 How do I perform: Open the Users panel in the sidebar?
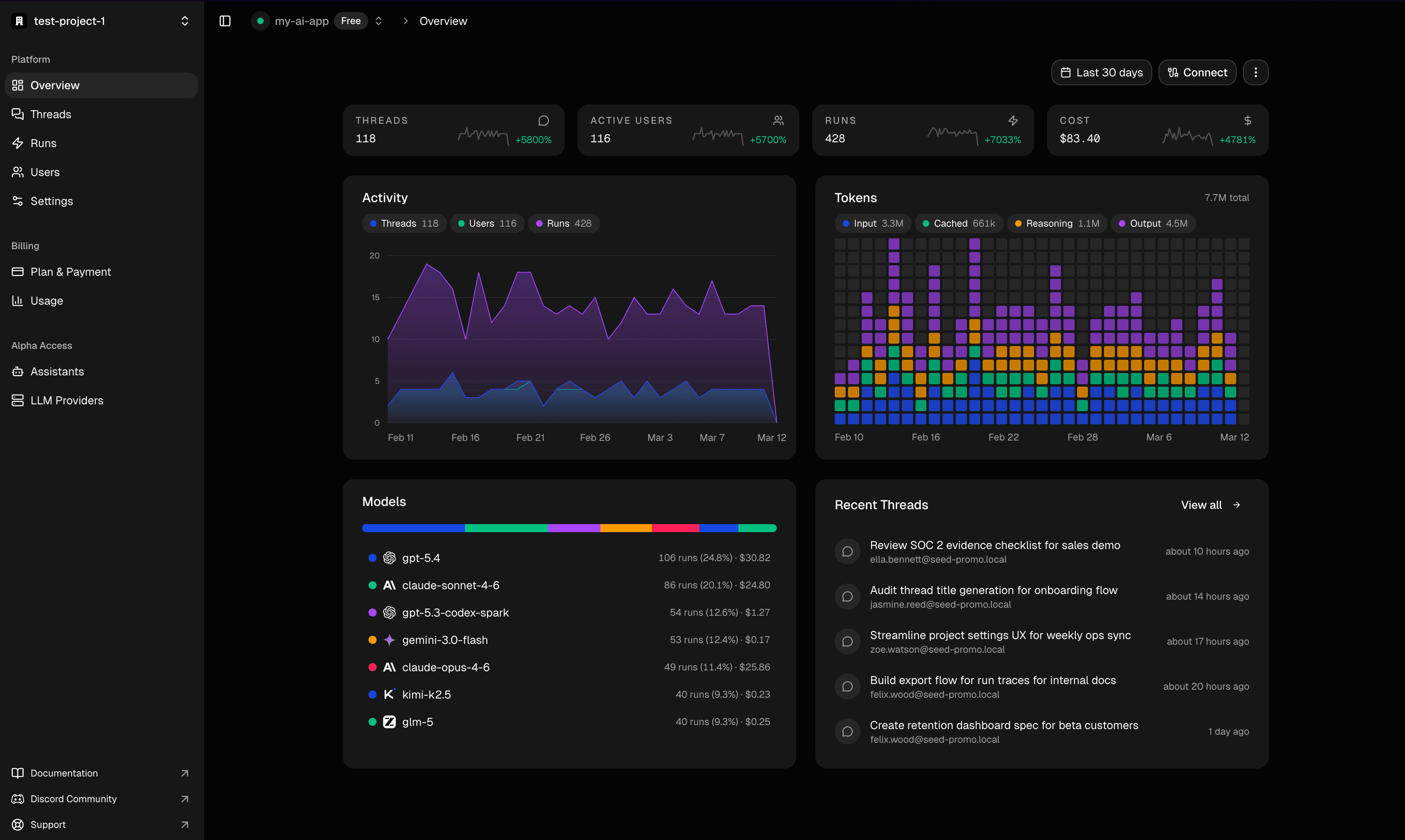coord(45,172)
